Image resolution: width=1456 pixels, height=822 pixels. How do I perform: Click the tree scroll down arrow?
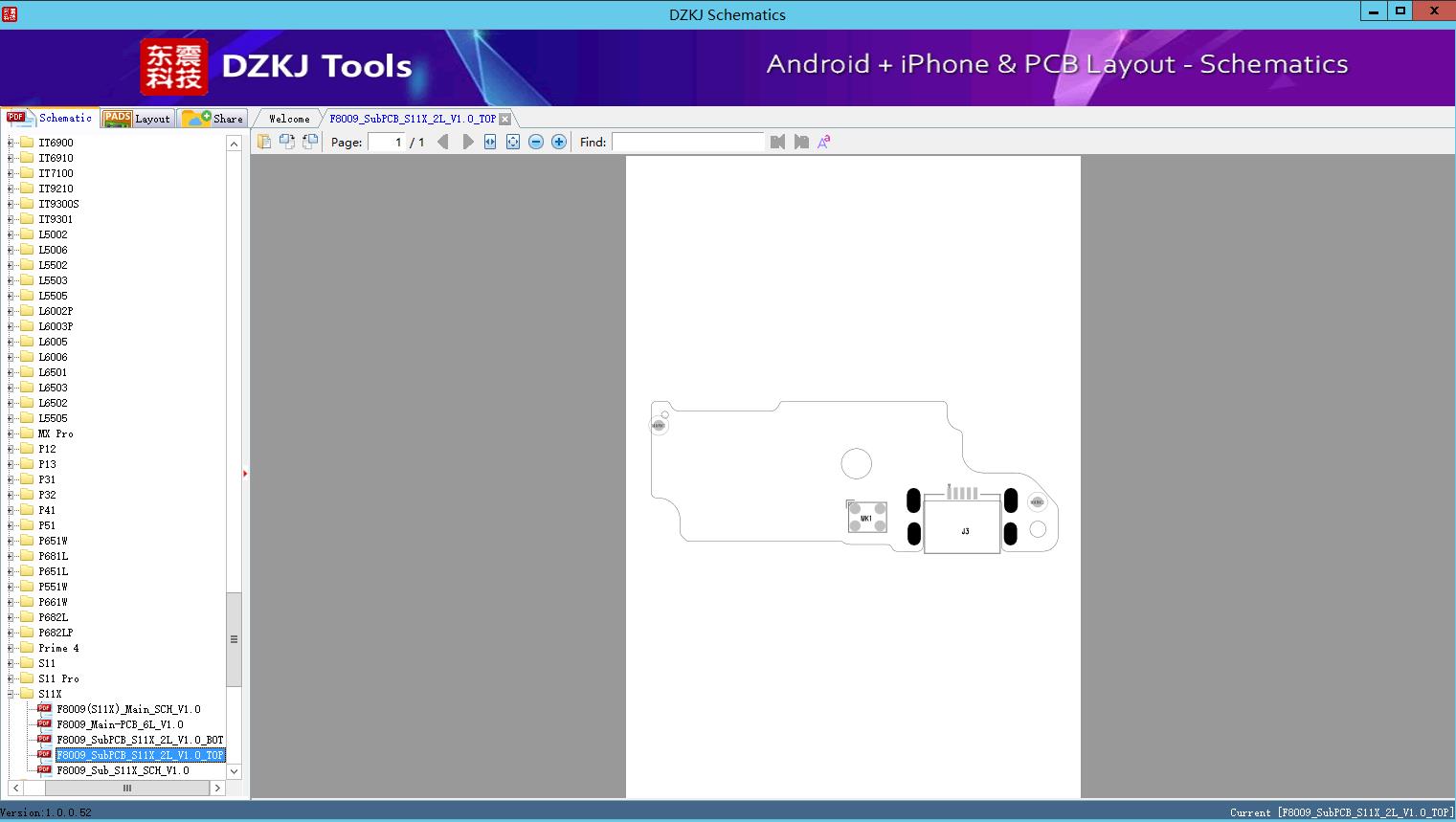(x=234, y=771)
